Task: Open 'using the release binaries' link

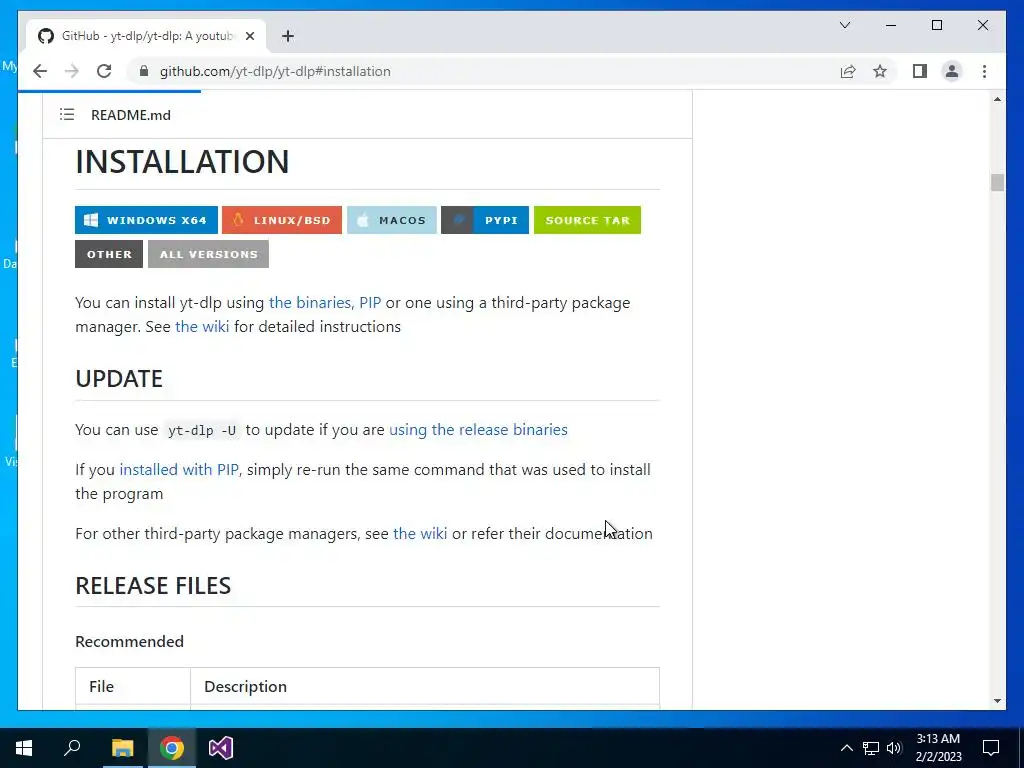Action: click(478, 430)
